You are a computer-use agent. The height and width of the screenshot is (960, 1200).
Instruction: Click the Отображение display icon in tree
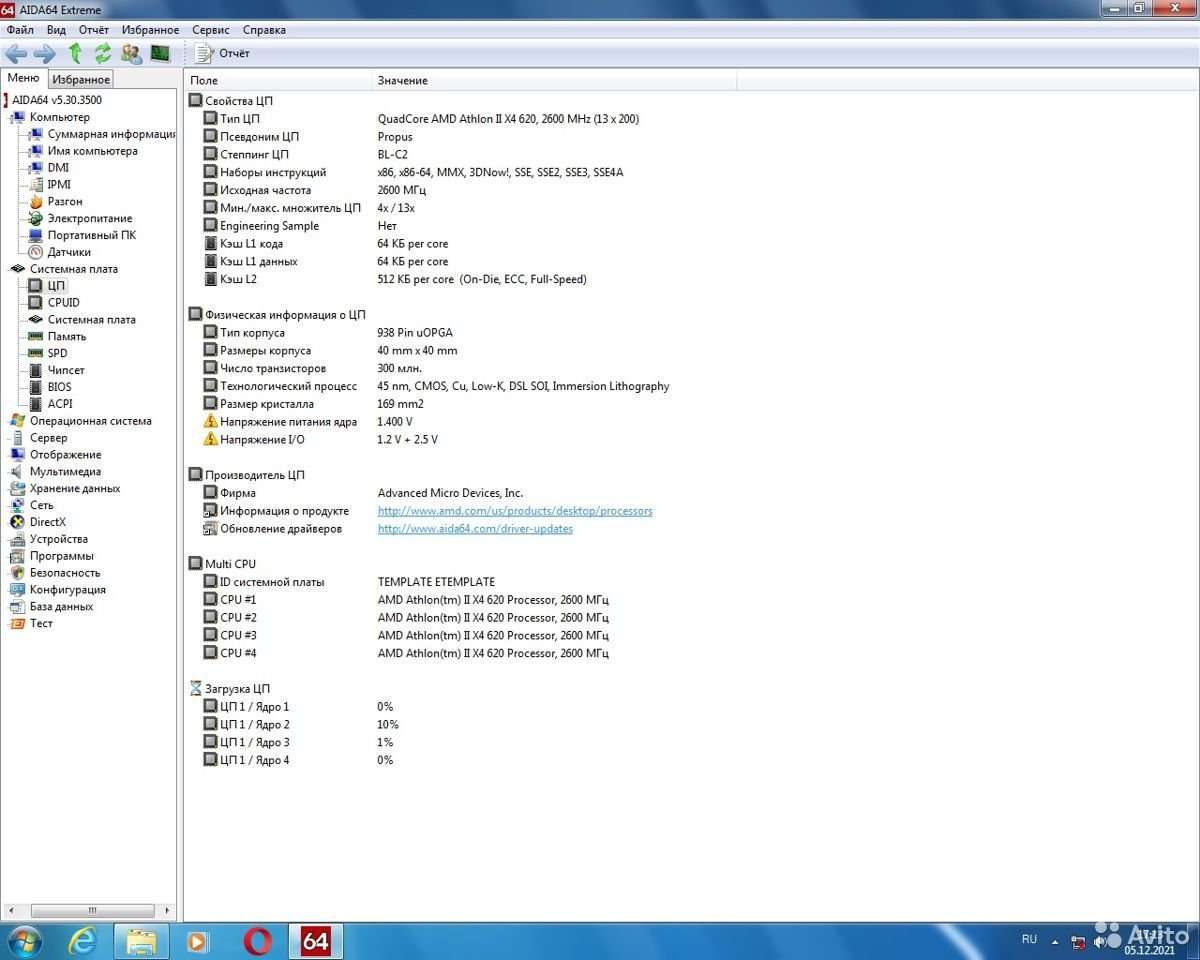point(18,455)
